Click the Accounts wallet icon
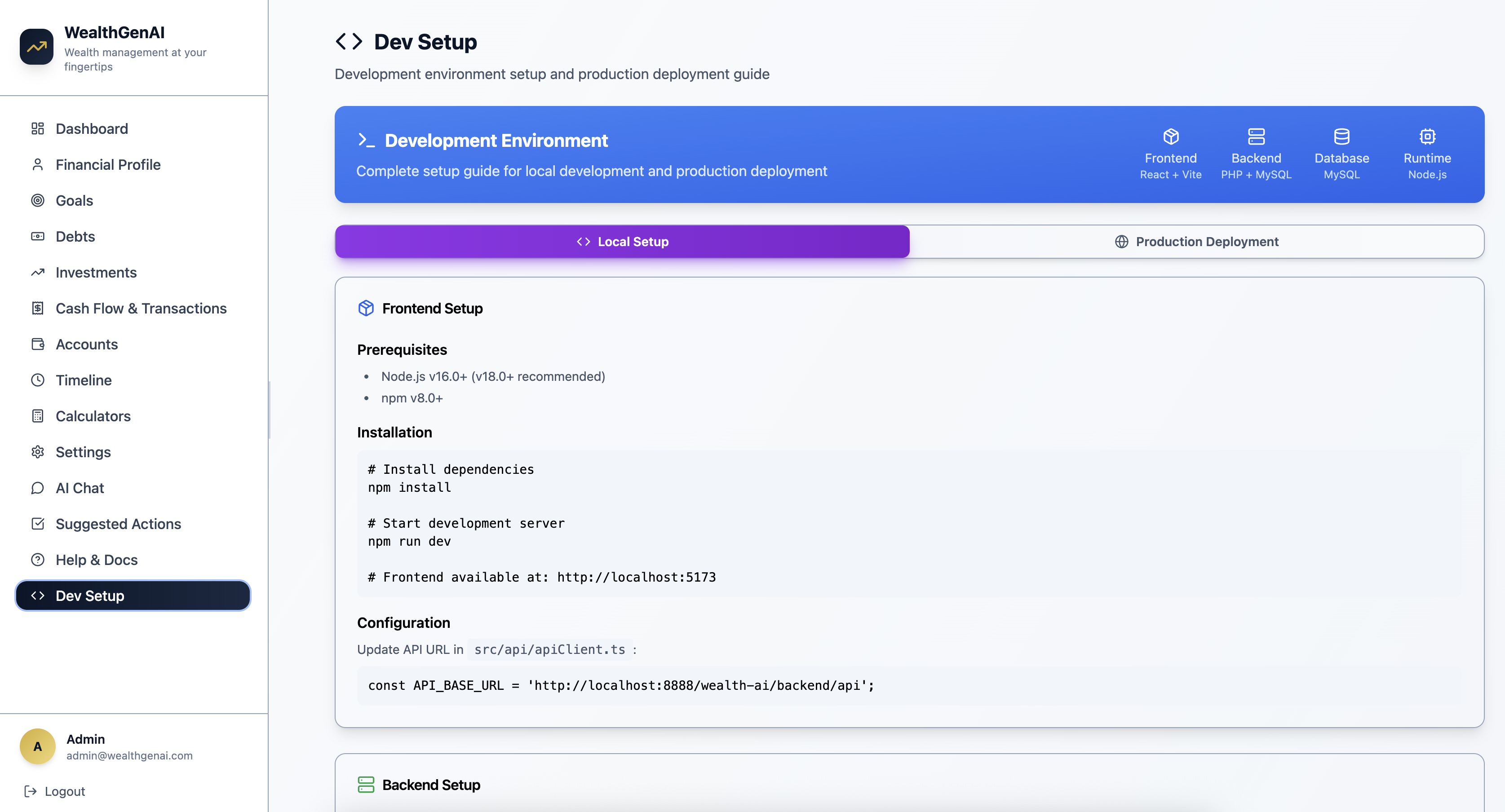Image resolution: width=1505 pixels, height=812 pixels. (x=37, y=344)
